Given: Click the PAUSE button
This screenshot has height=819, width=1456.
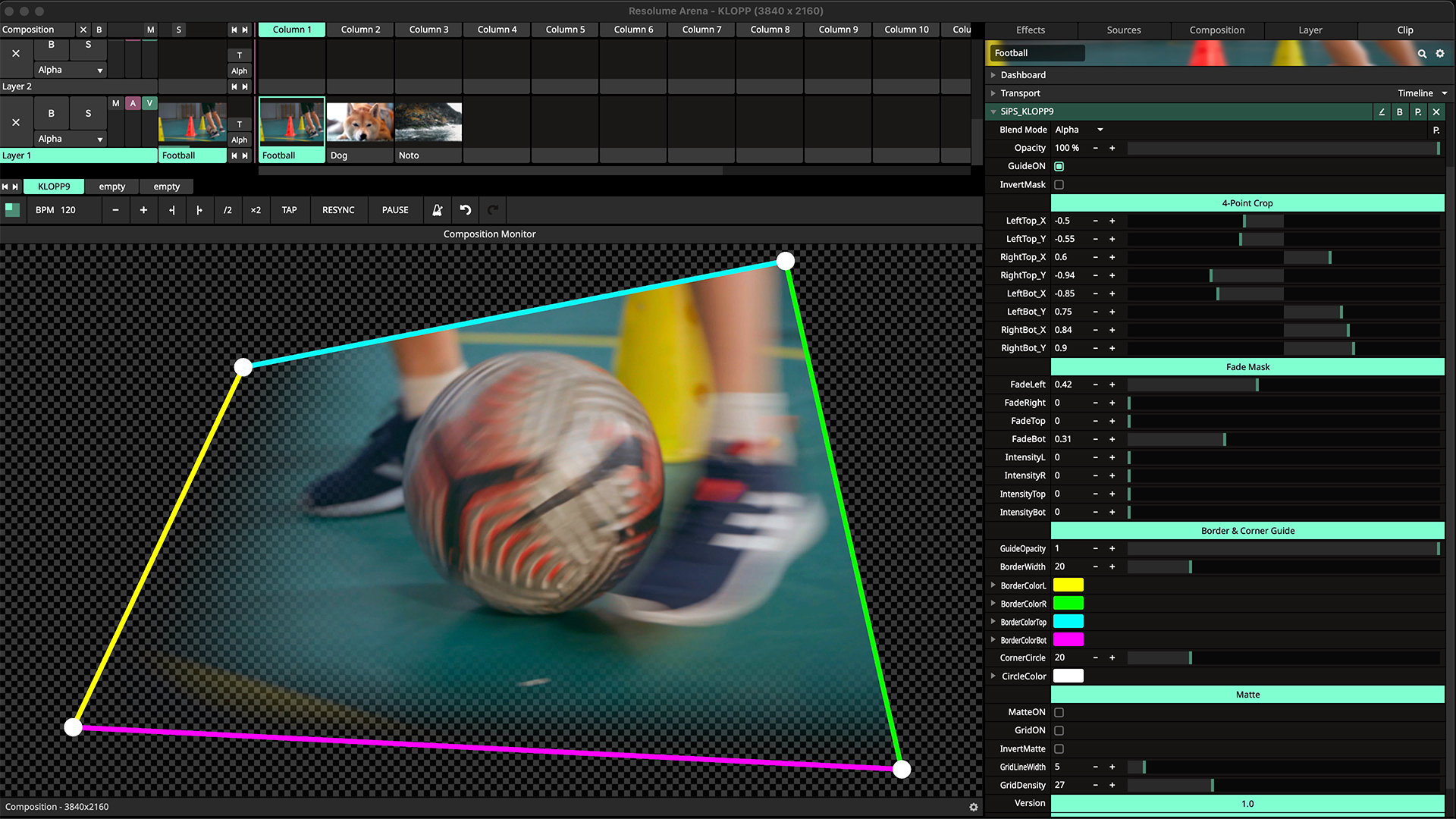Looking at the screenshot, I should [x=395, y=210].
